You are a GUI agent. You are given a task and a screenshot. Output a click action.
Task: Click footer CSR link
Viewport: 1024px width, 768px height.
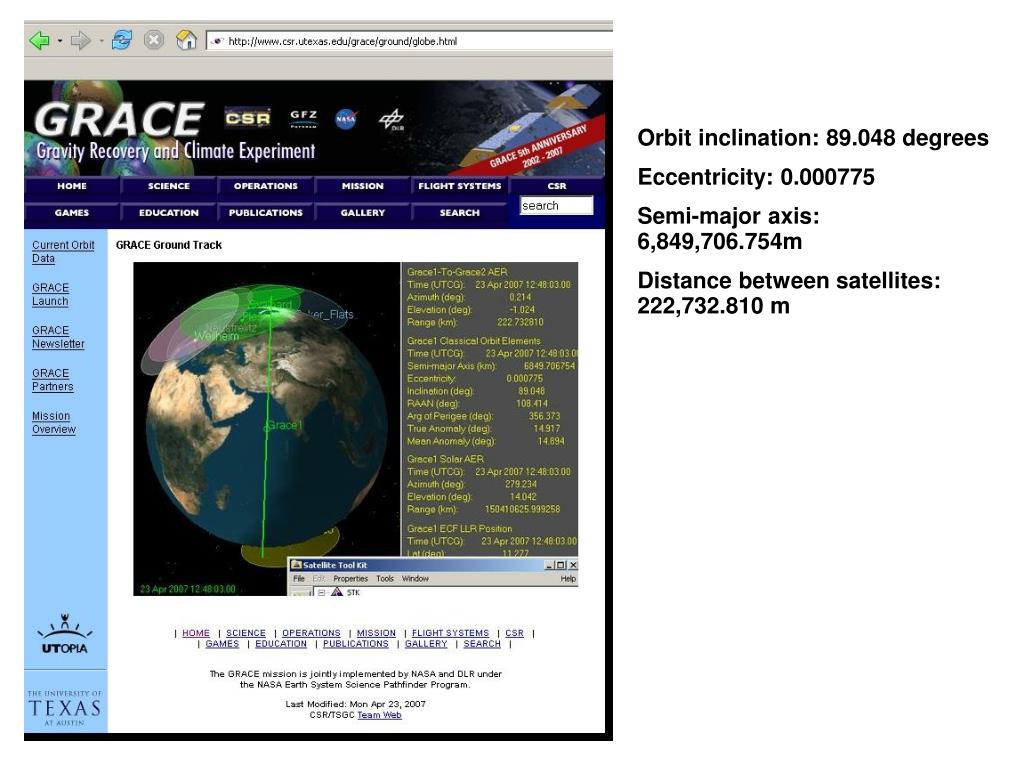[x=514, y=633]
